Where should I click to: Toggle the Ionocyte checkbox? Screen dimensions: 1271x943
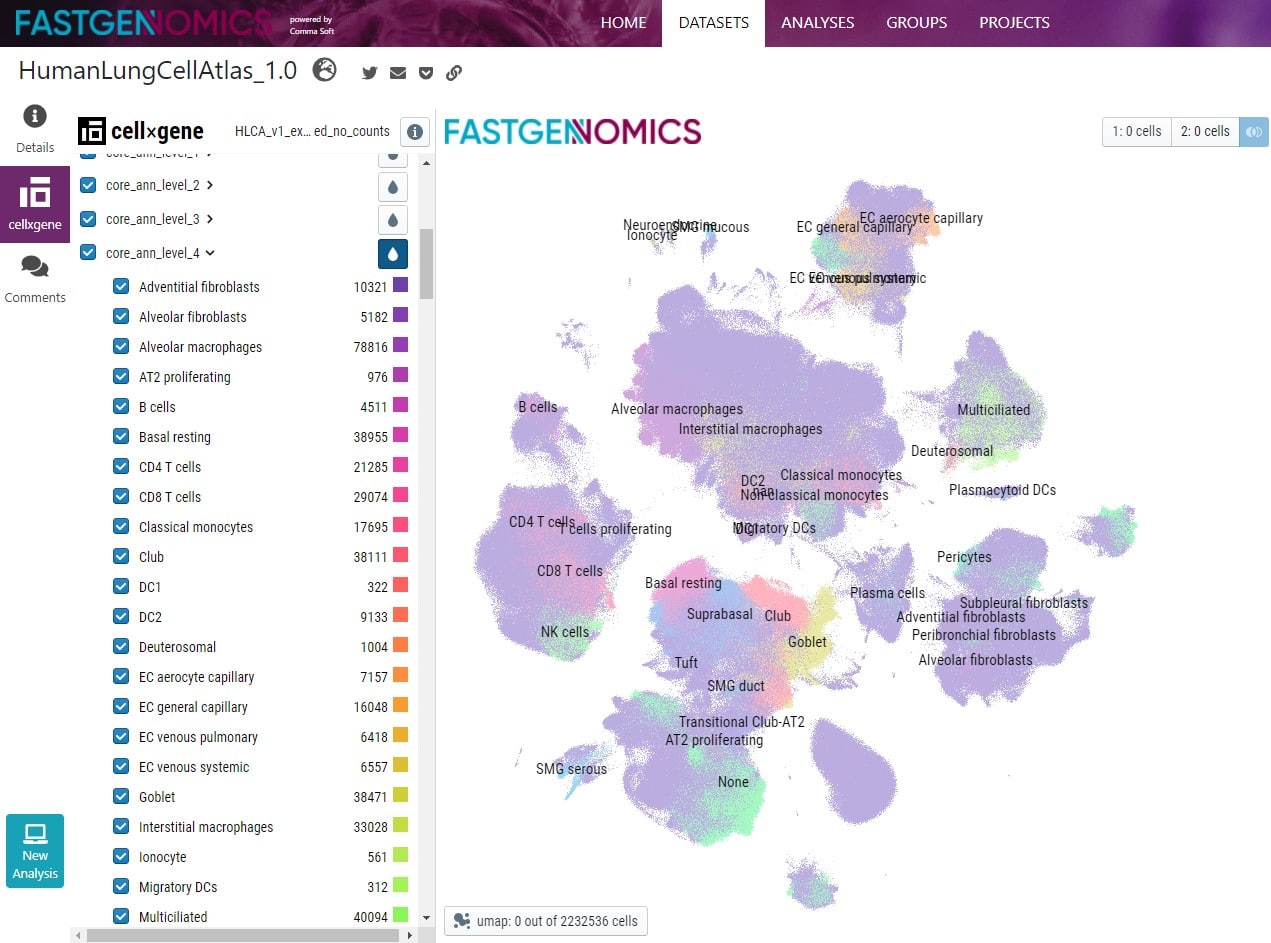(121, 857)
